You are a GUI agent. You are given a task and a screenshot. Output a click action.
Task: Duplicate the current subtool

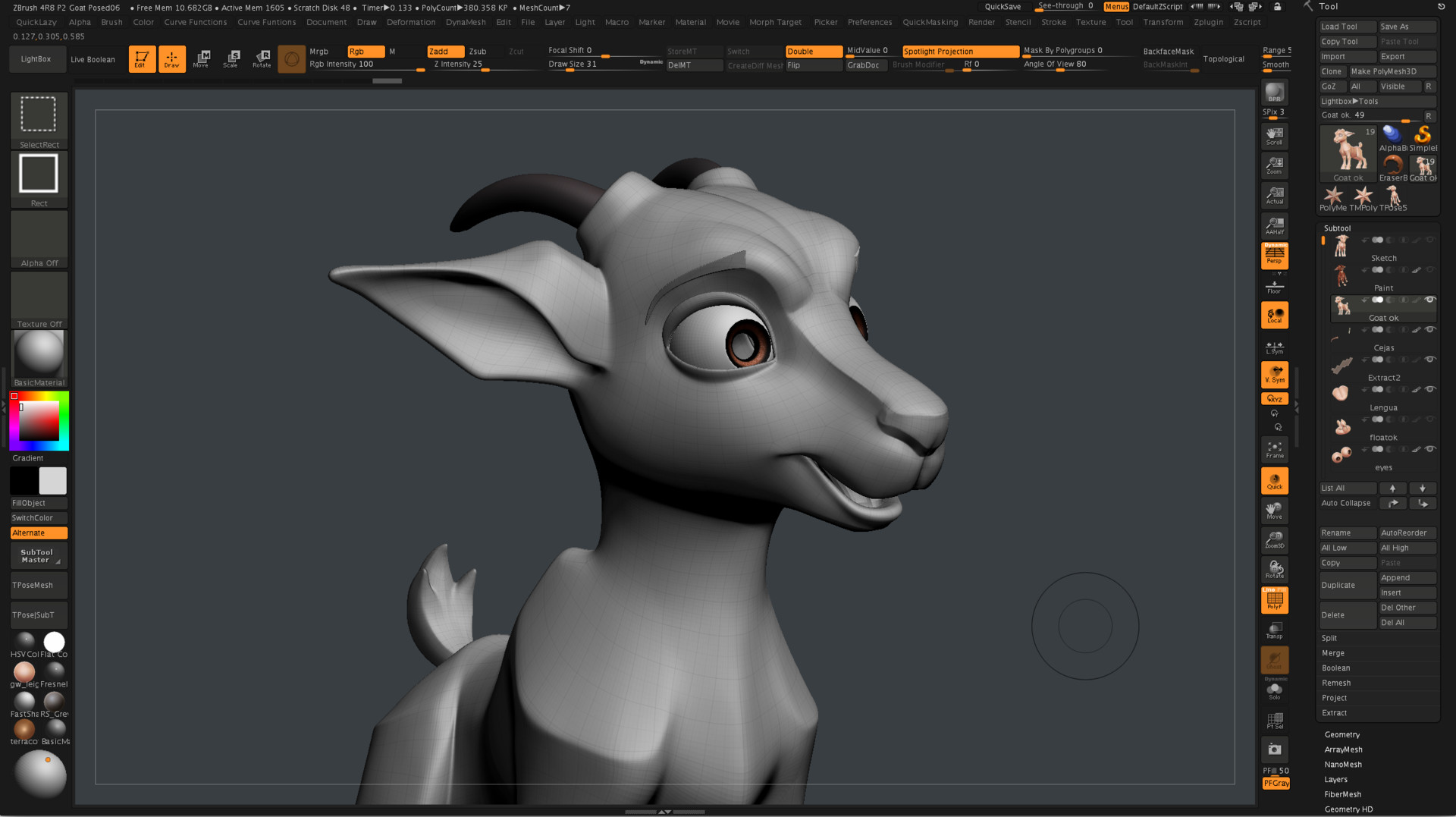[x=1348, y=585]
